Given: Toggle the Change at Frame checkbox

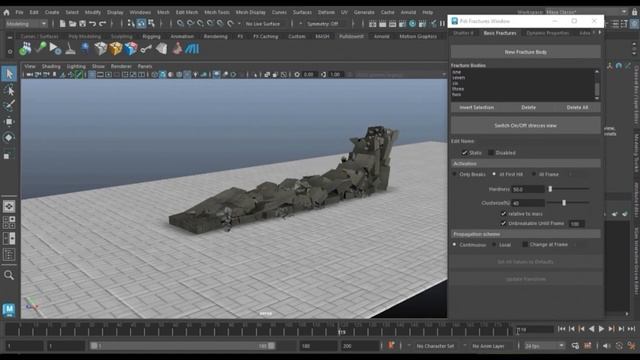Looking at the screenshot, I should coord(525,244).
